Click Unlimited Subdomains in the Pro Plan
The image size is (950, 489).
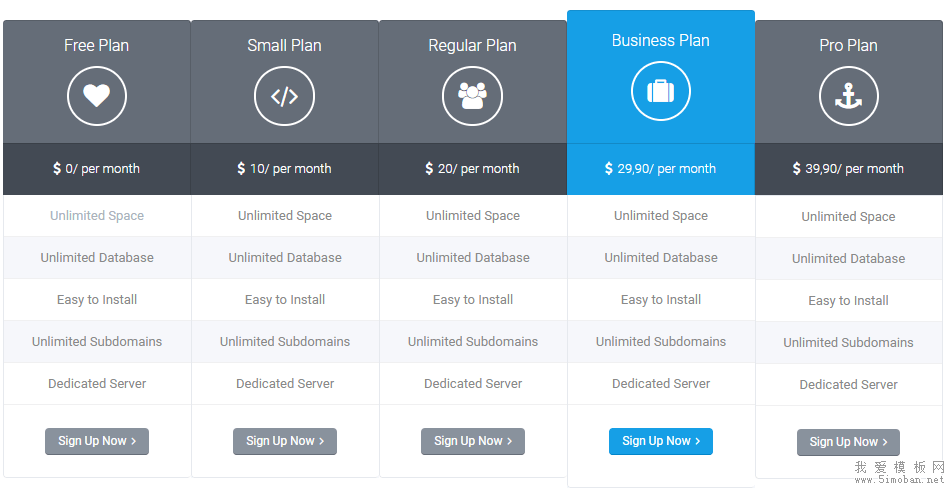tap(848, 343)
